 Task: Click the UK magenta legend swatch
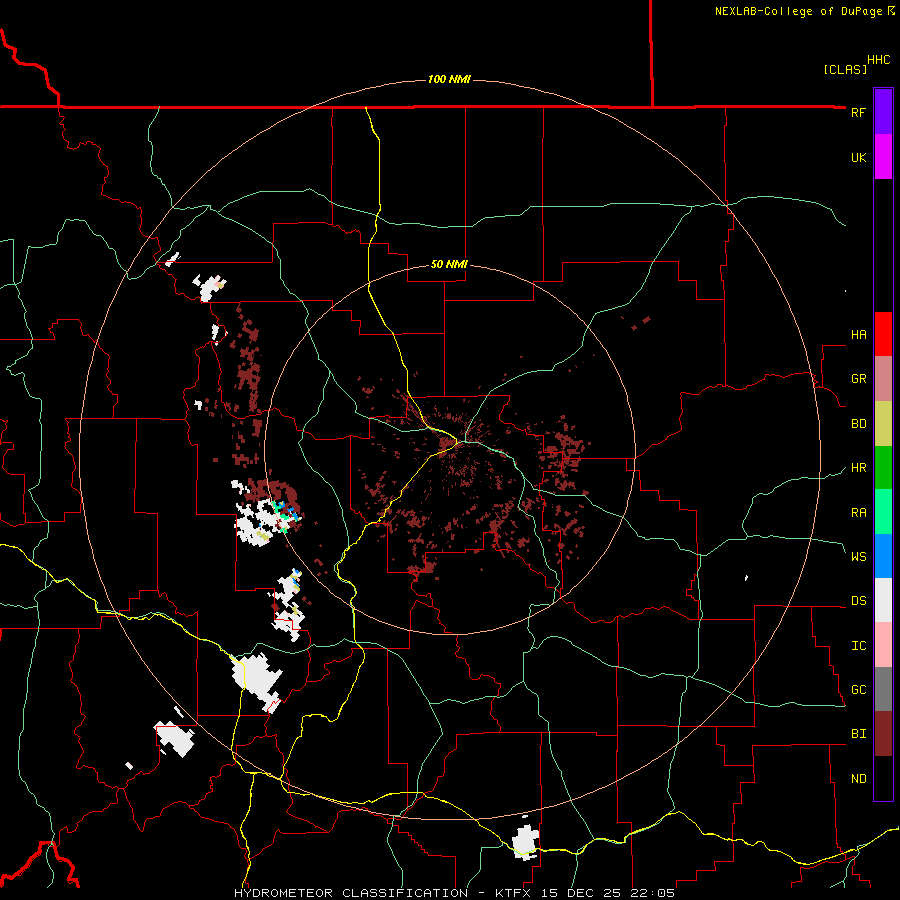click(883, 157)
